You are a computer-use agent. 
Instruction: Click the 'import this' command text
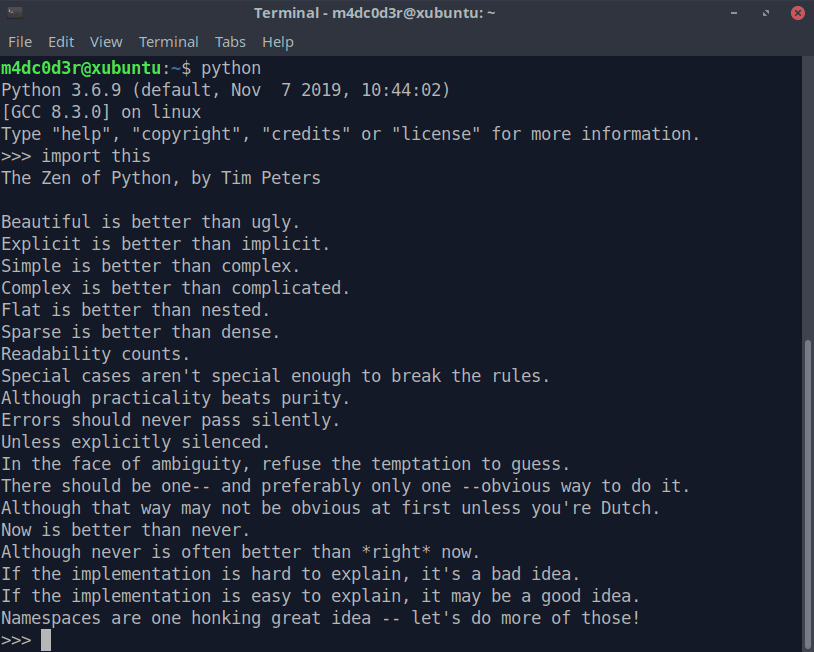(x=96, y=156)
